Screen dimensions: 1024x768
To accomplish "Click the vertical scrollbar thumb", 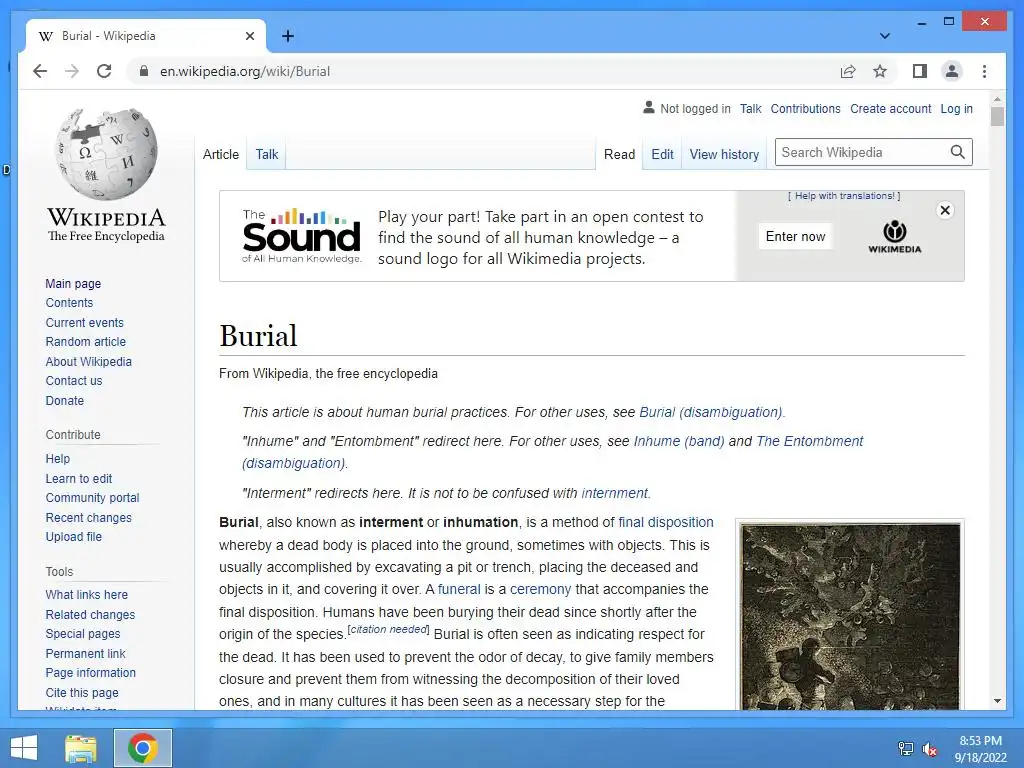I will 997,117.
